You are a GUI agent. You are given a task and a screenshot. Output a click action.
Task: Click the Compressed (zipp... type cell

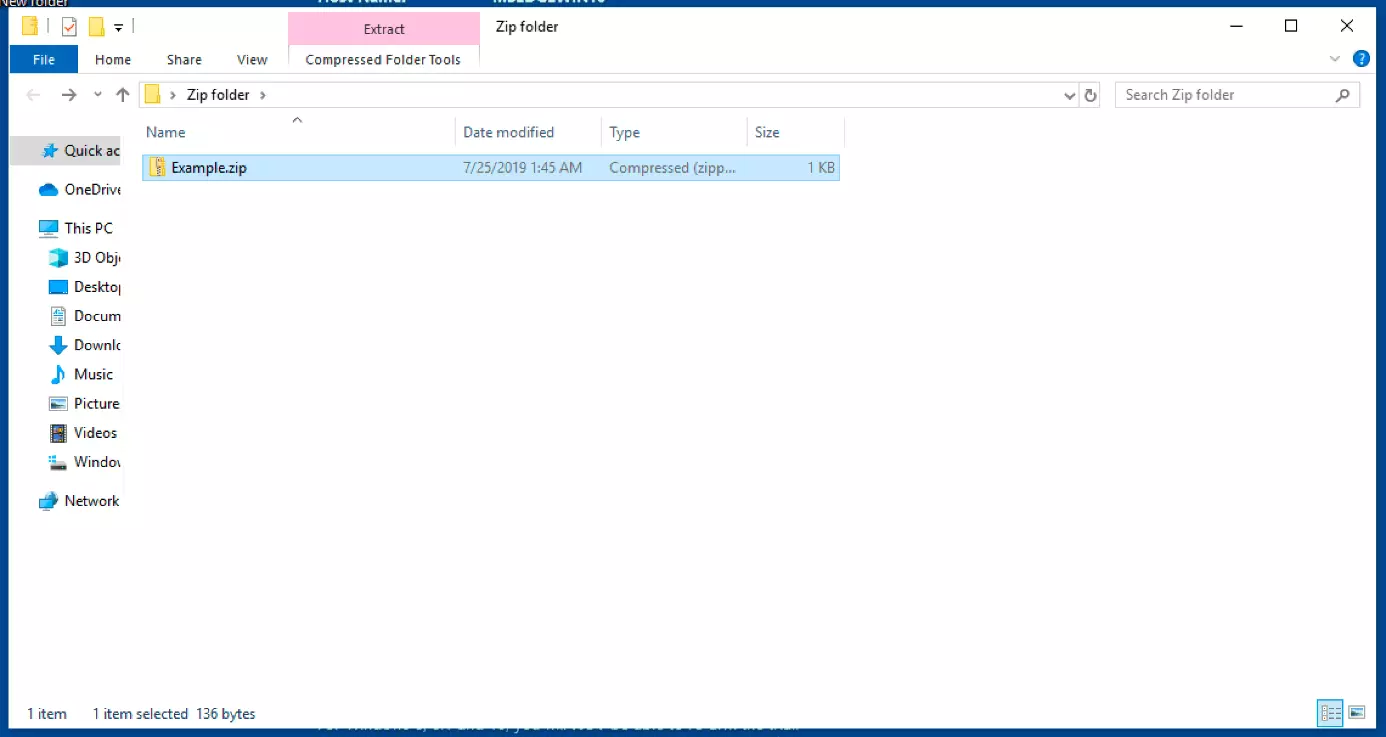[x=673, y=168]
